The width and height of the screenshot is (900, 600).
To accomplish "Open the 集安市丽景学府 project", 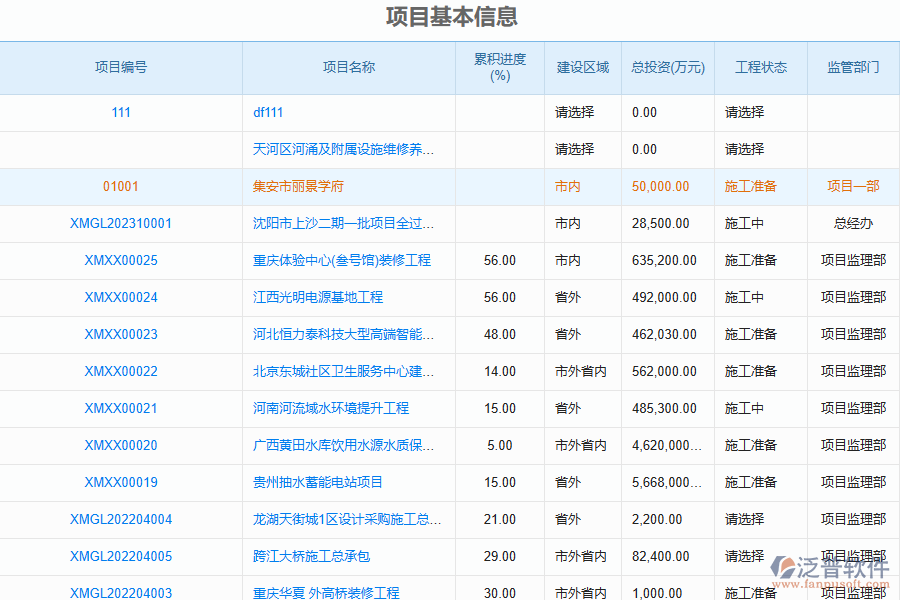I will click(298, 186).
